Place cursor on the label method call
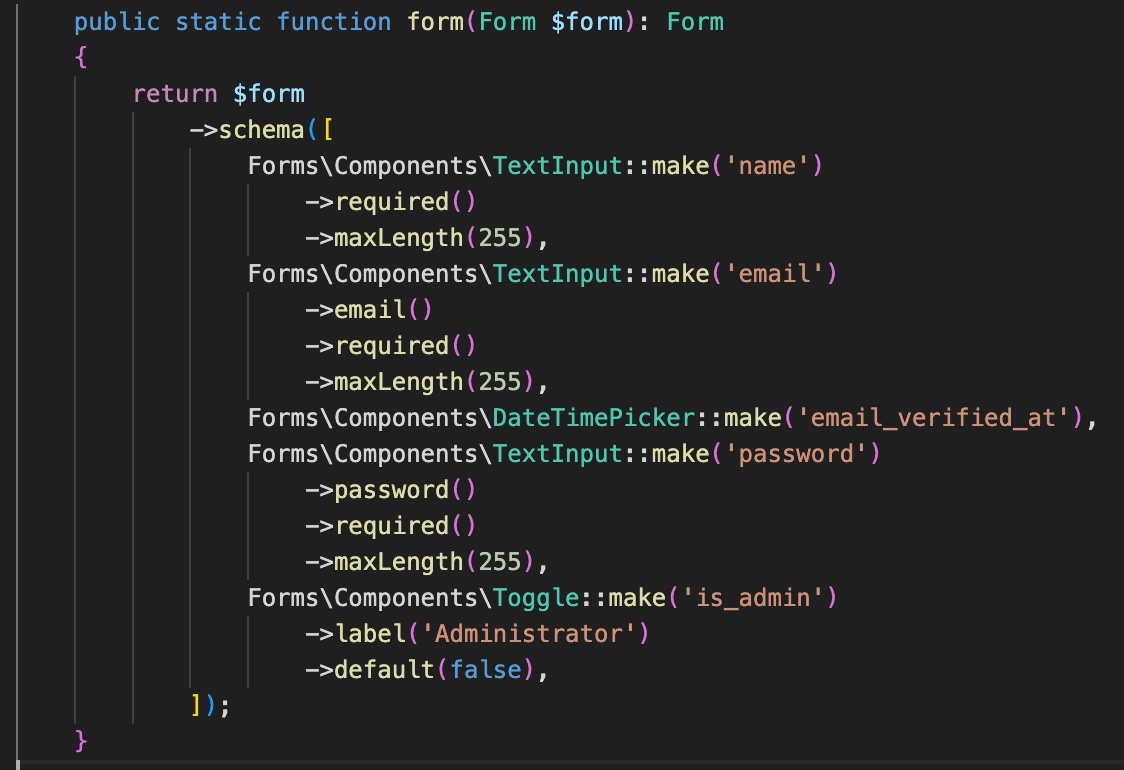This screenshot has width=1124, height=770. tap(370, 634)
